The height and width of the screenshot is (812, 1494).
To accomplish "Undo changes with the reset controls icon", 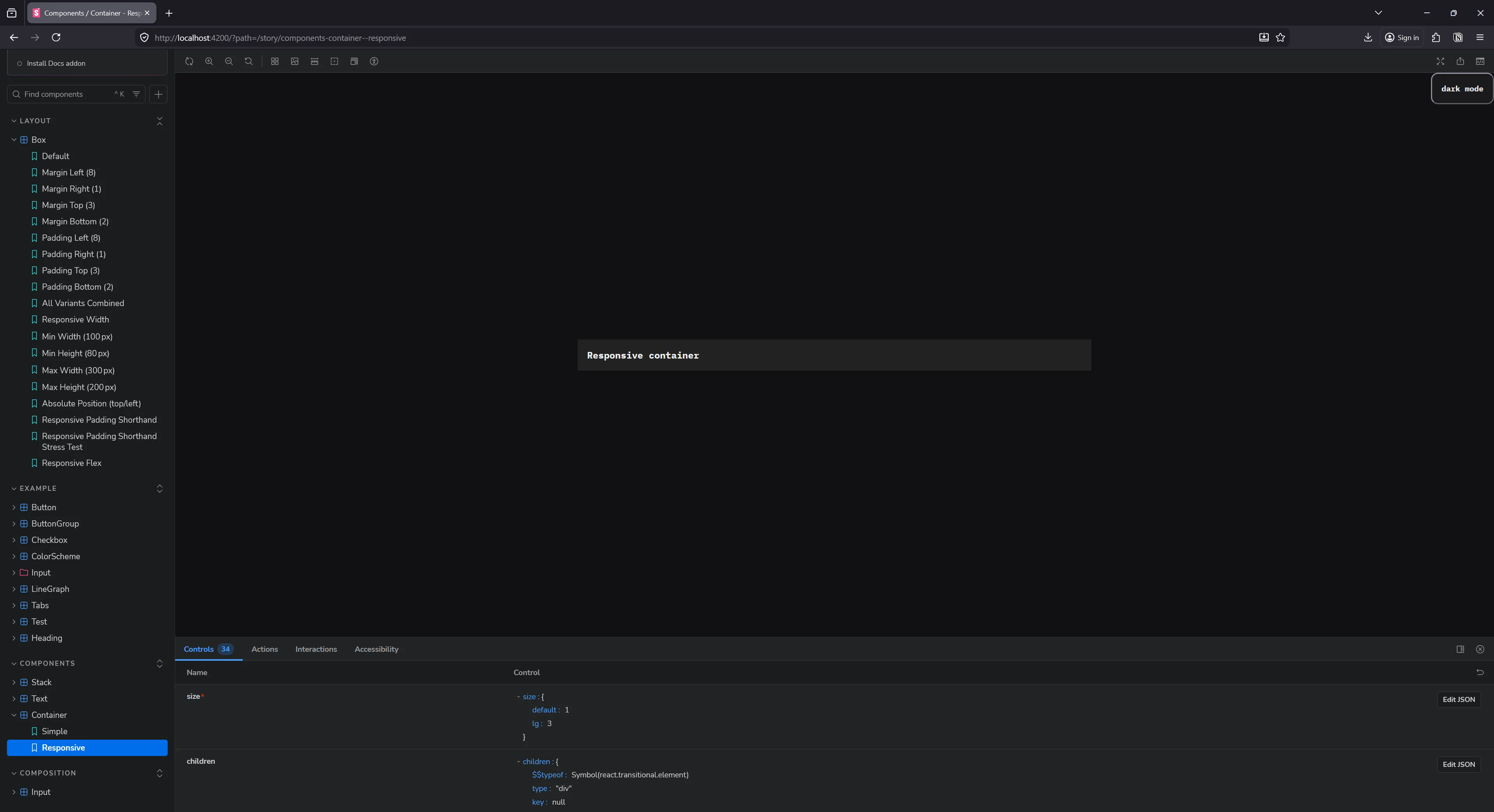I will click(1480, 672).
